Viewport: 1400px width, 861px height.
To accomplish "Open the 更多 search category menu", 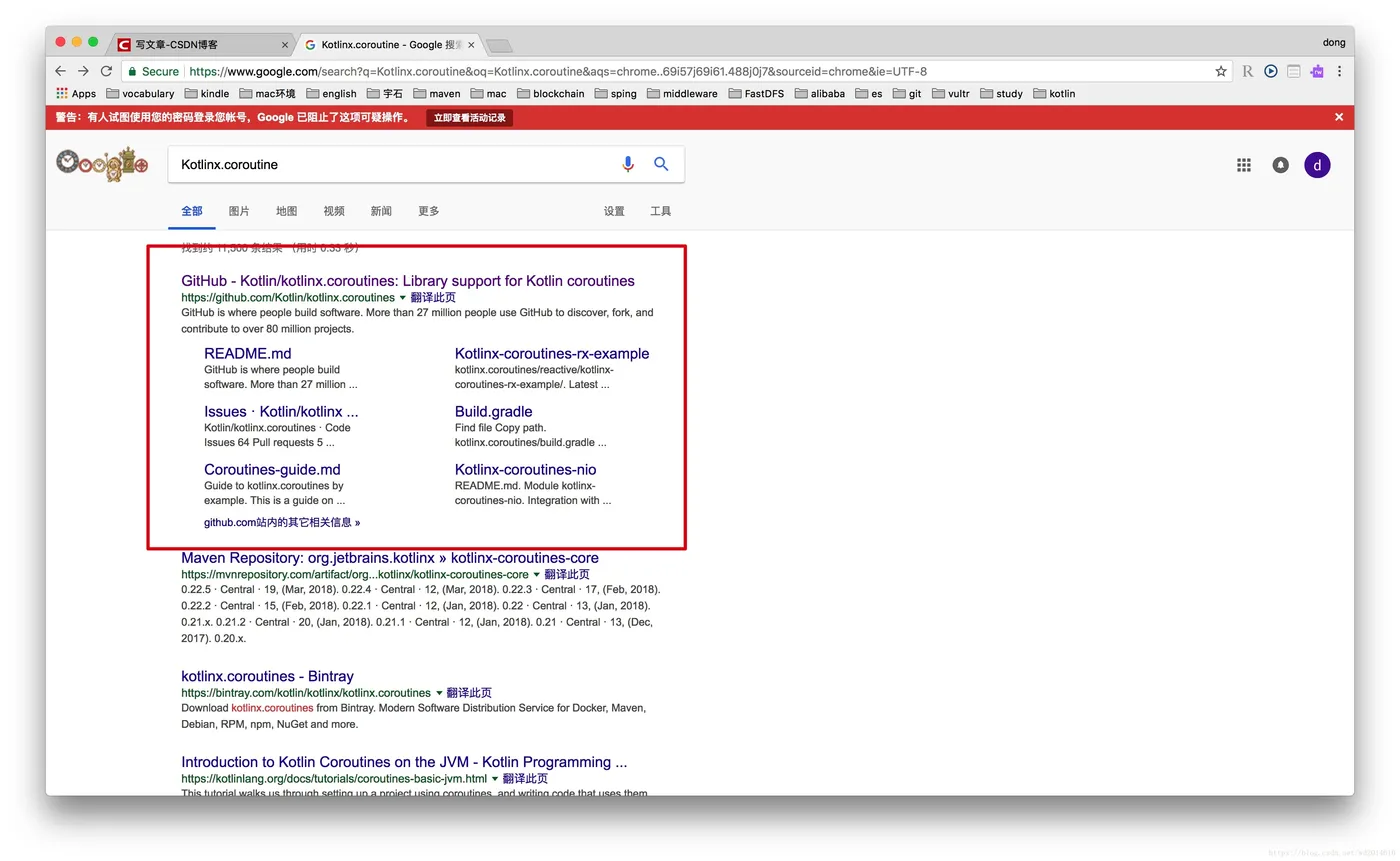I will pyautogui.click(x=429, y=211).
